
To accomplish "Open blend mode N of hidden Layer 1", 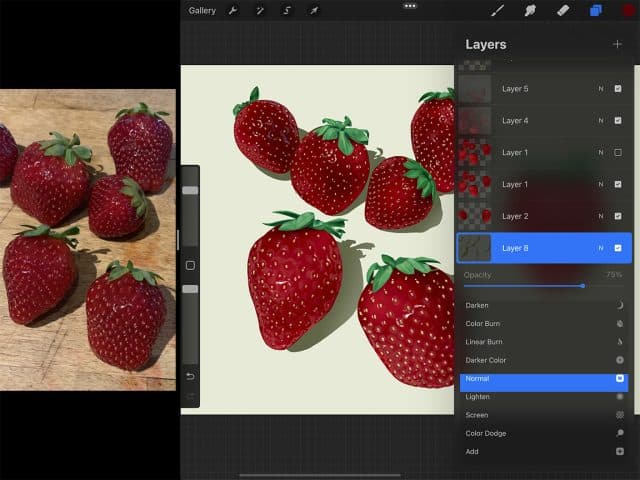I will [x=601, y=153].
